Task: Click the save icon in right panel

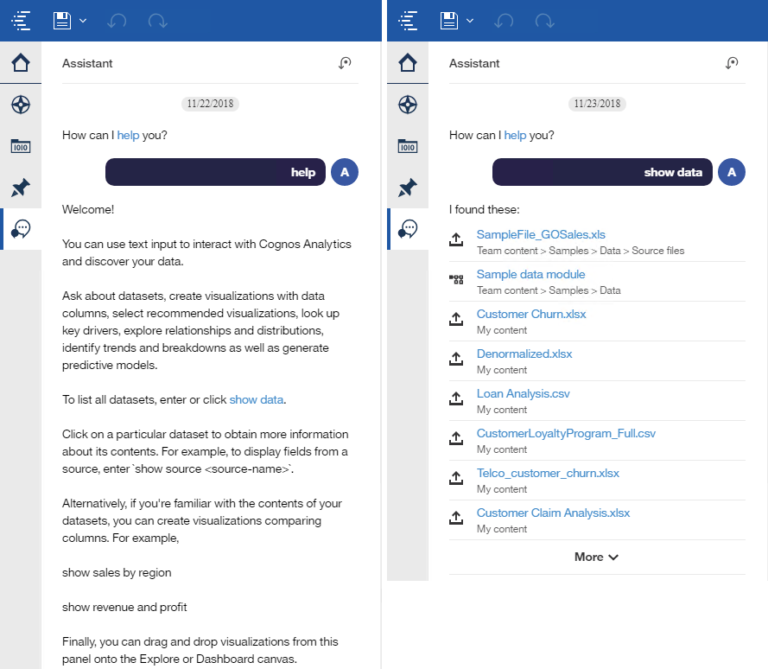Action: click(449, 21)
